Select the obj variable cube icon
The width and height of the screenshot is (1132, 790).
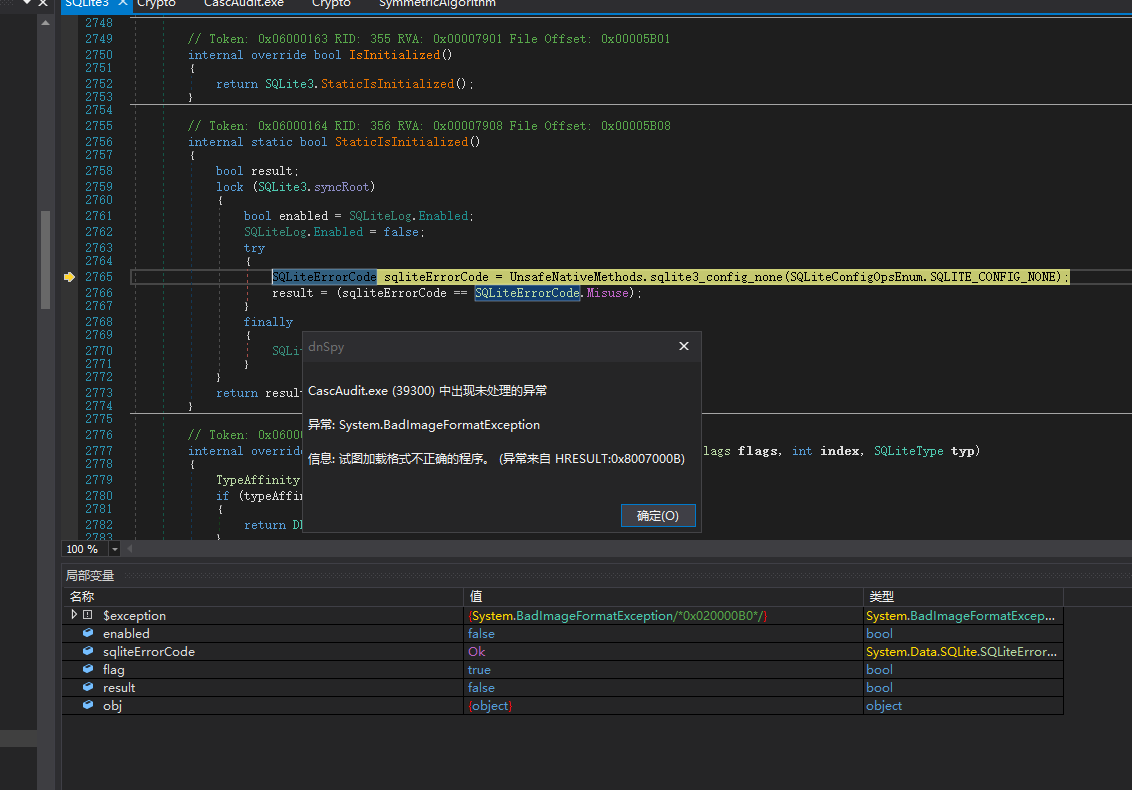point(88,706)
